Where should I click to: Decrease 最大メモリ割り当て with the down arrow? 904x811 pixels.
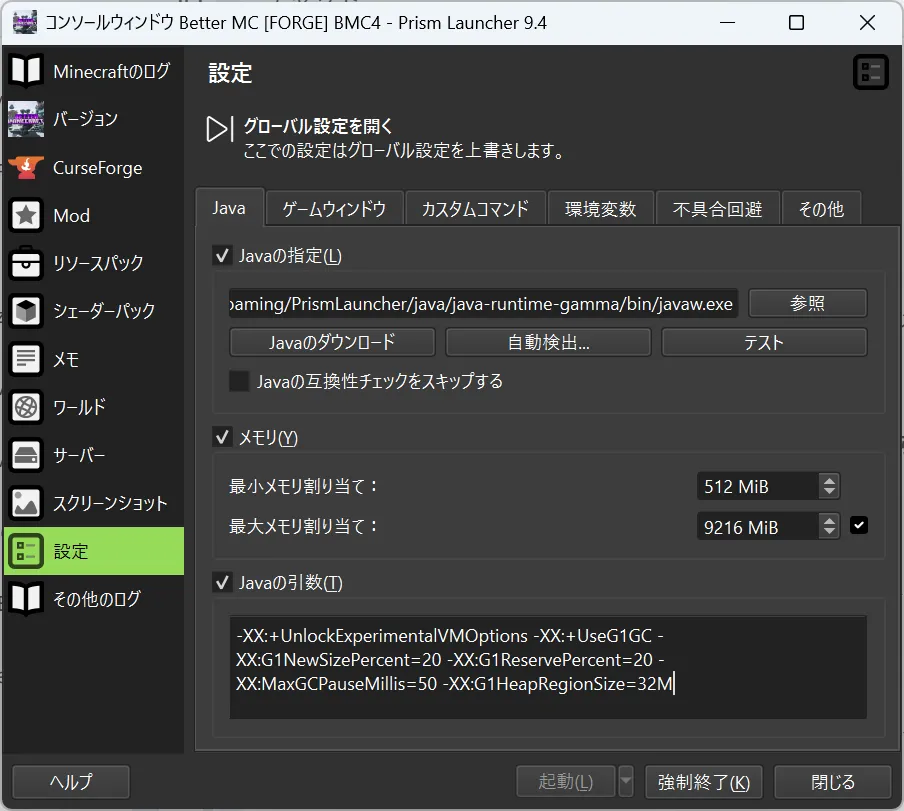click(829, 532)
